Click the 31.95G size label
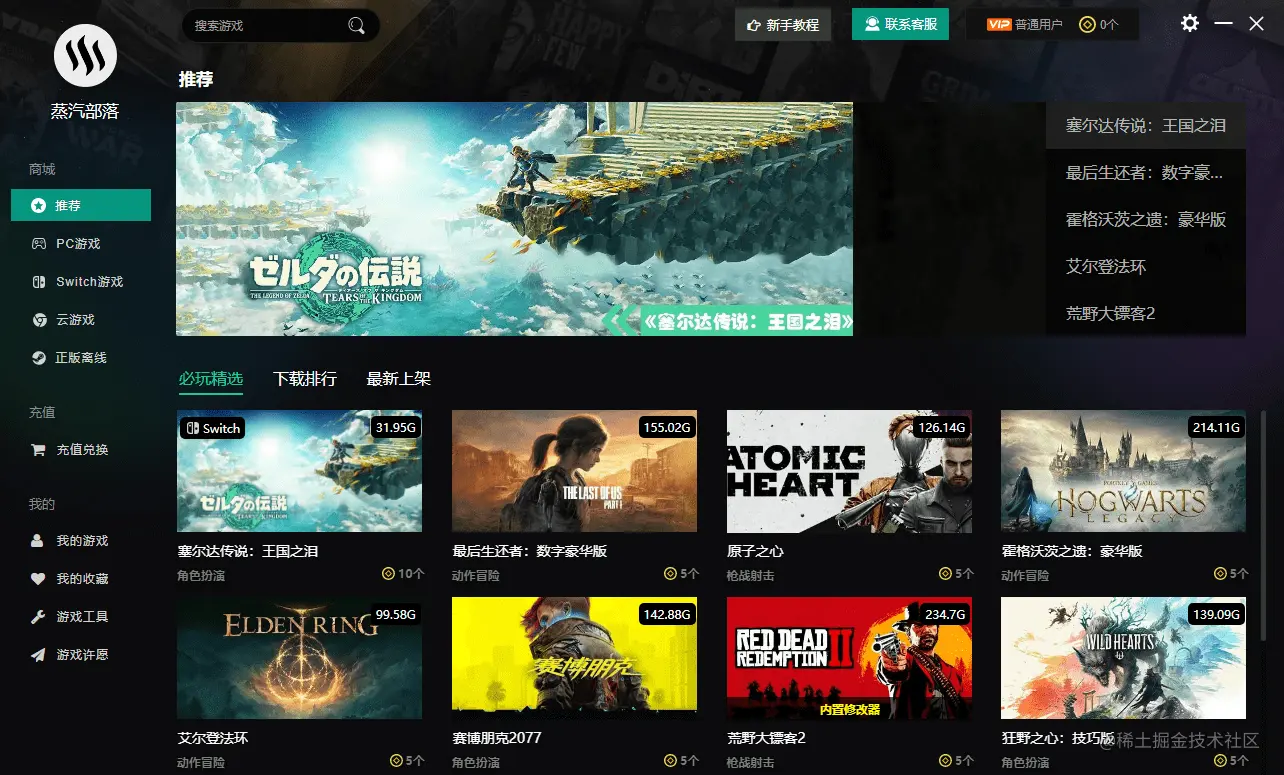The height and width of the screenshot is (775, 1284). pyautogui.click(x=394, y=427)
